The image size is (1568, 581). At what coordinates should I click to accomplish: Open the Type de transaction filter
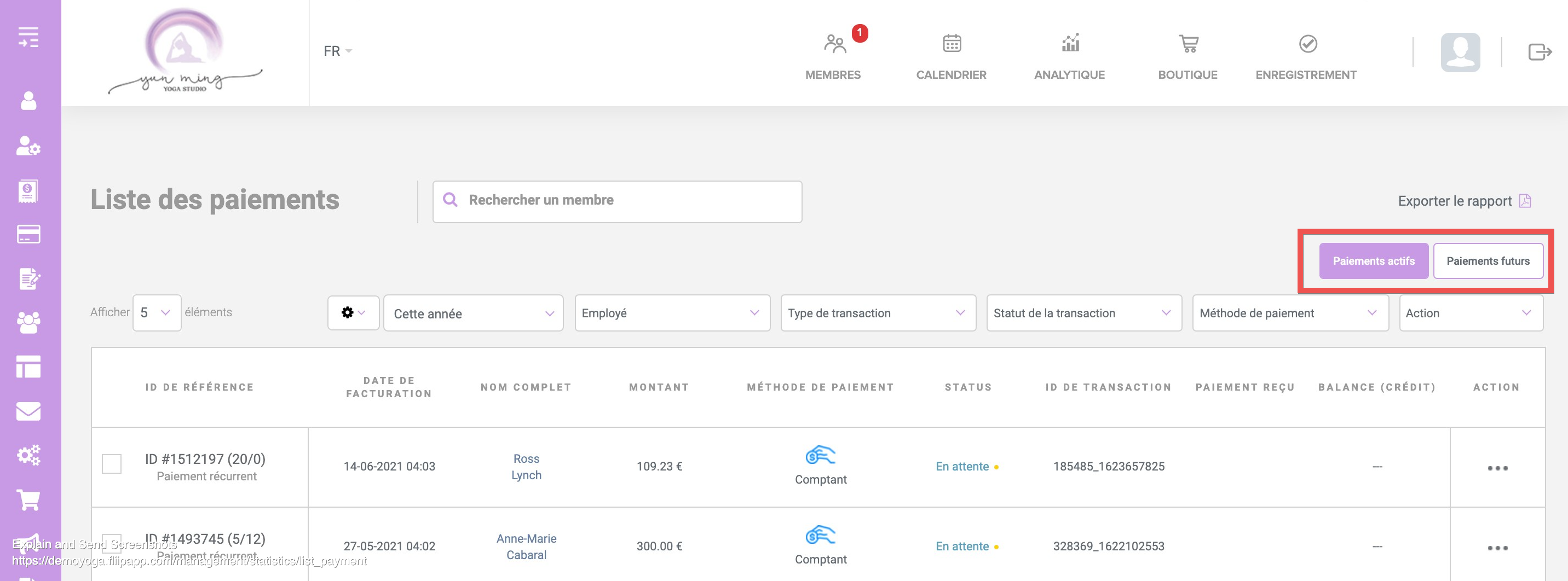(x=877, y=313)
